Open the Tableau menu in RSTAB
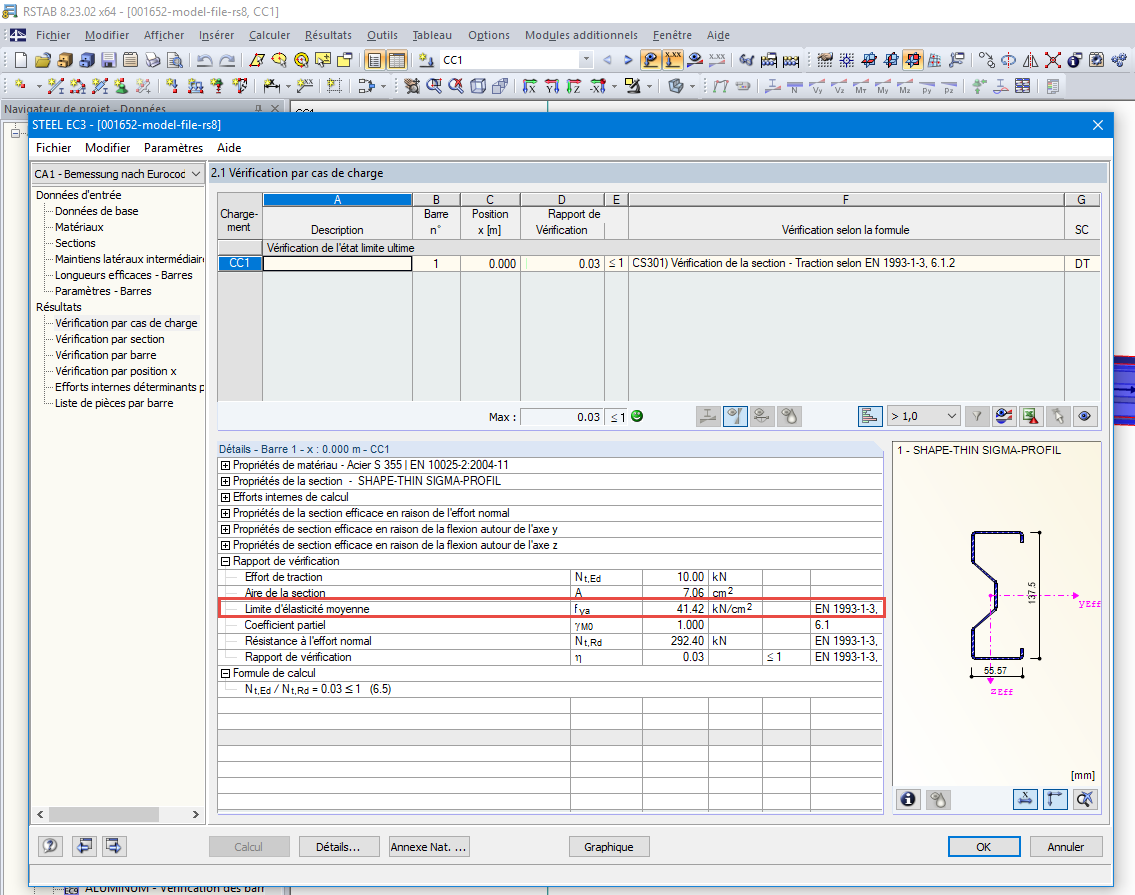 (432, 35)
